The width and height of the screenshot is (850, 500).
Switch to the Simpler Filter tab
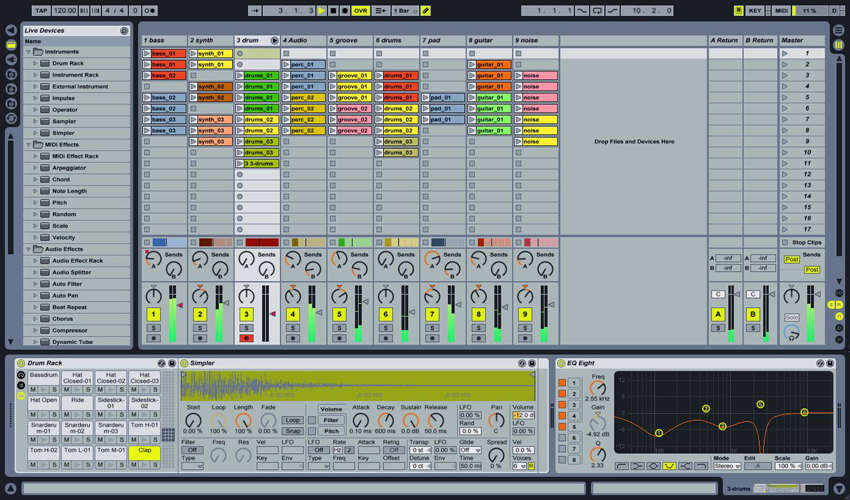click(x=331, y=420)
